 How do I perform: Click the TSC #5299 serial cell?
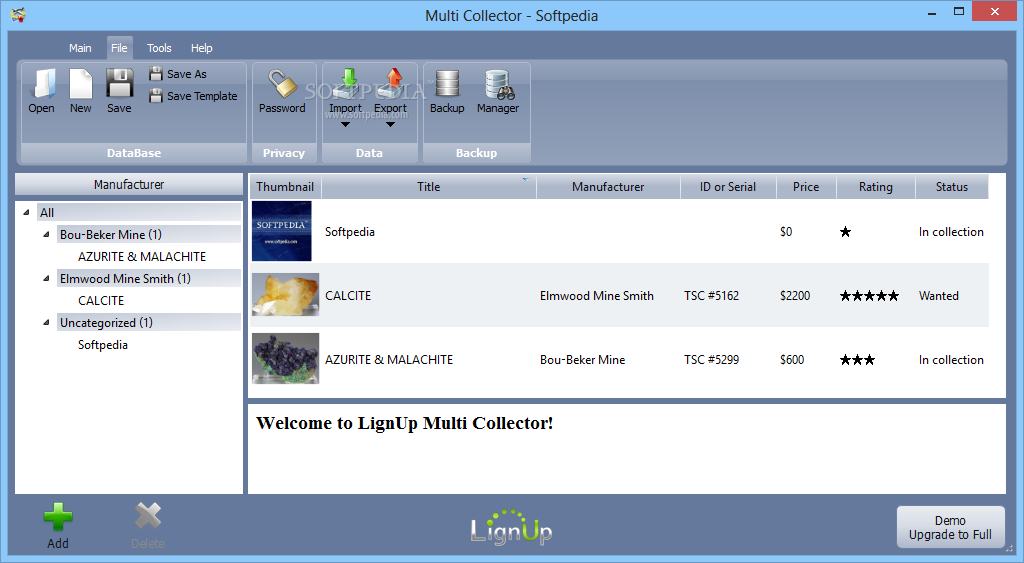[x=711, y=360]
